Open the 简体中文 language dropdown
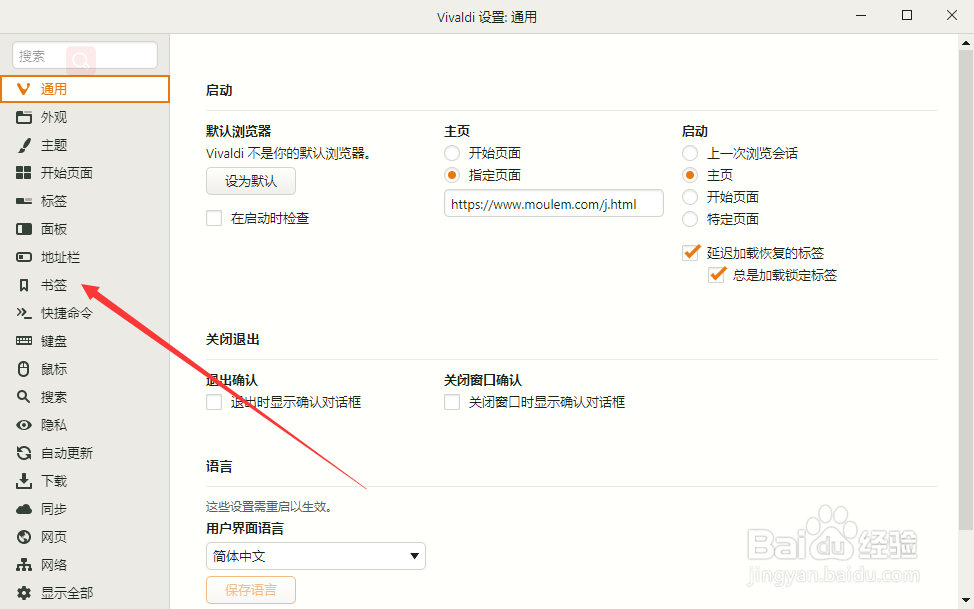 (316, 556)
